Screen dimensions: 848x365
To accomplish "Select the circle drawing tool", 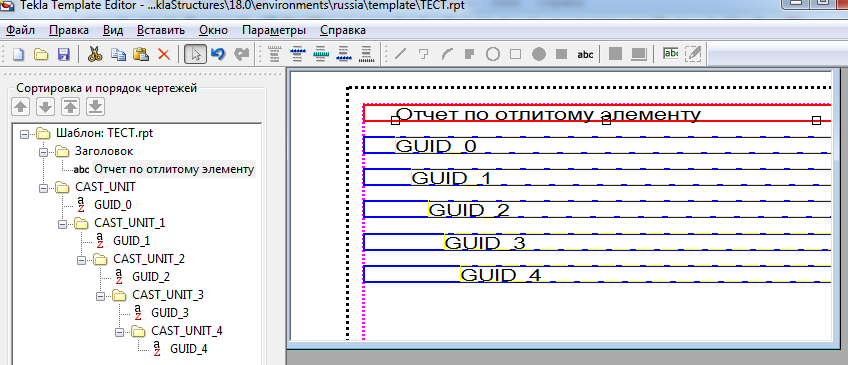I will 492,54.
